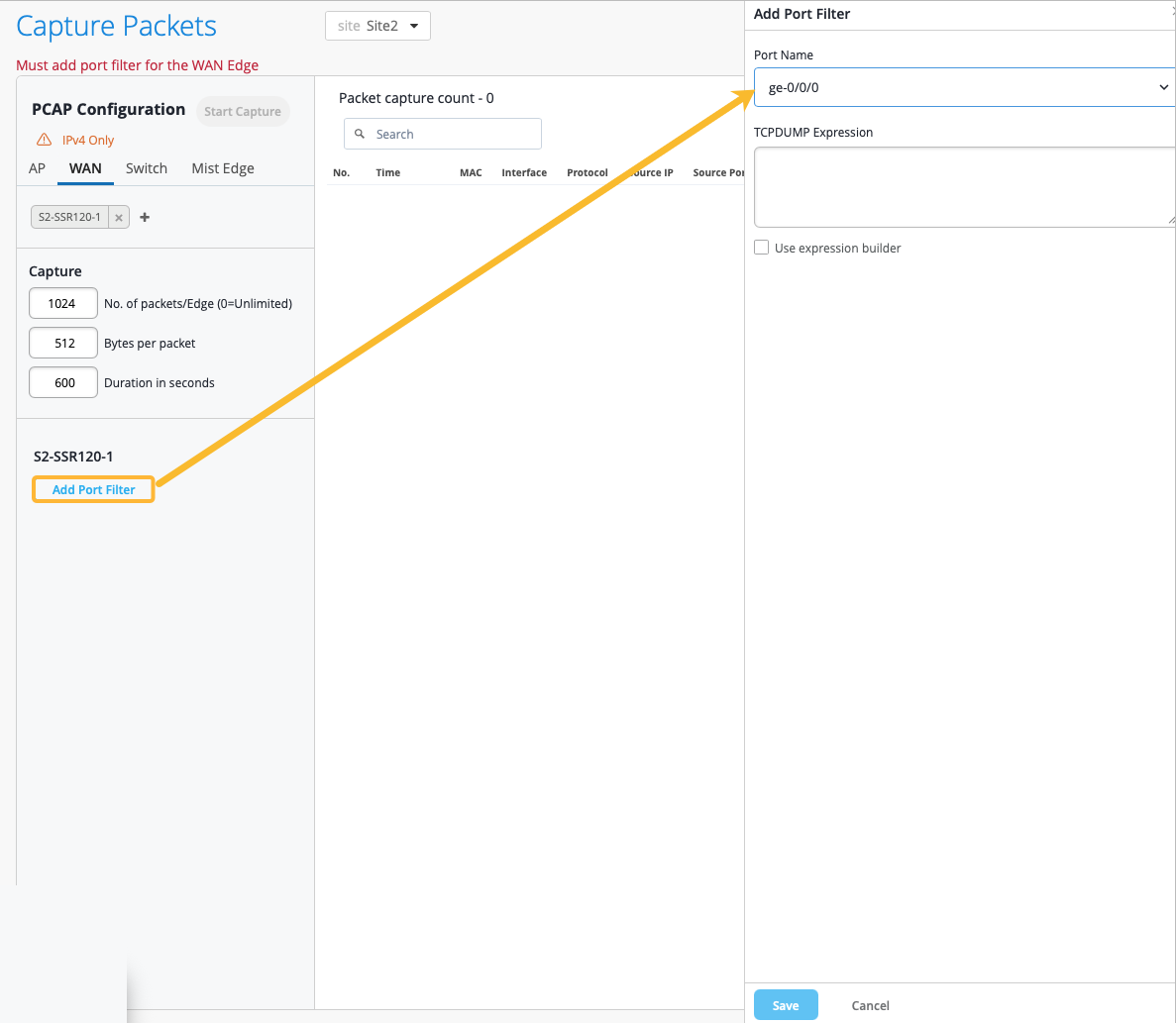
Task: Click the search magnifier icon
Action: tap(360, 134)
